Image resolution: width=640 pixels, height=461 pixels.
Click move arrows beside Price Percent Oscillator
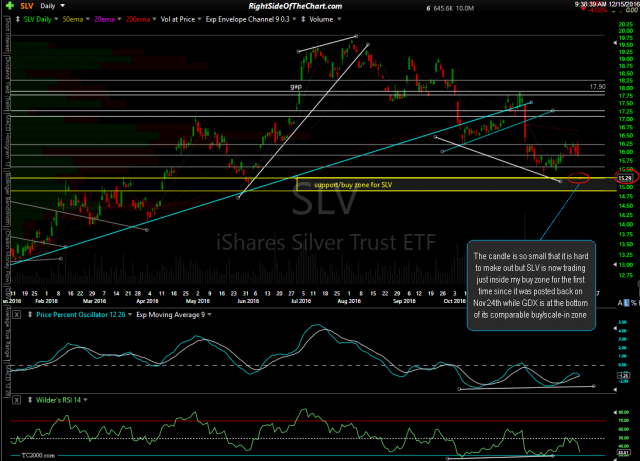pos(30,315)
